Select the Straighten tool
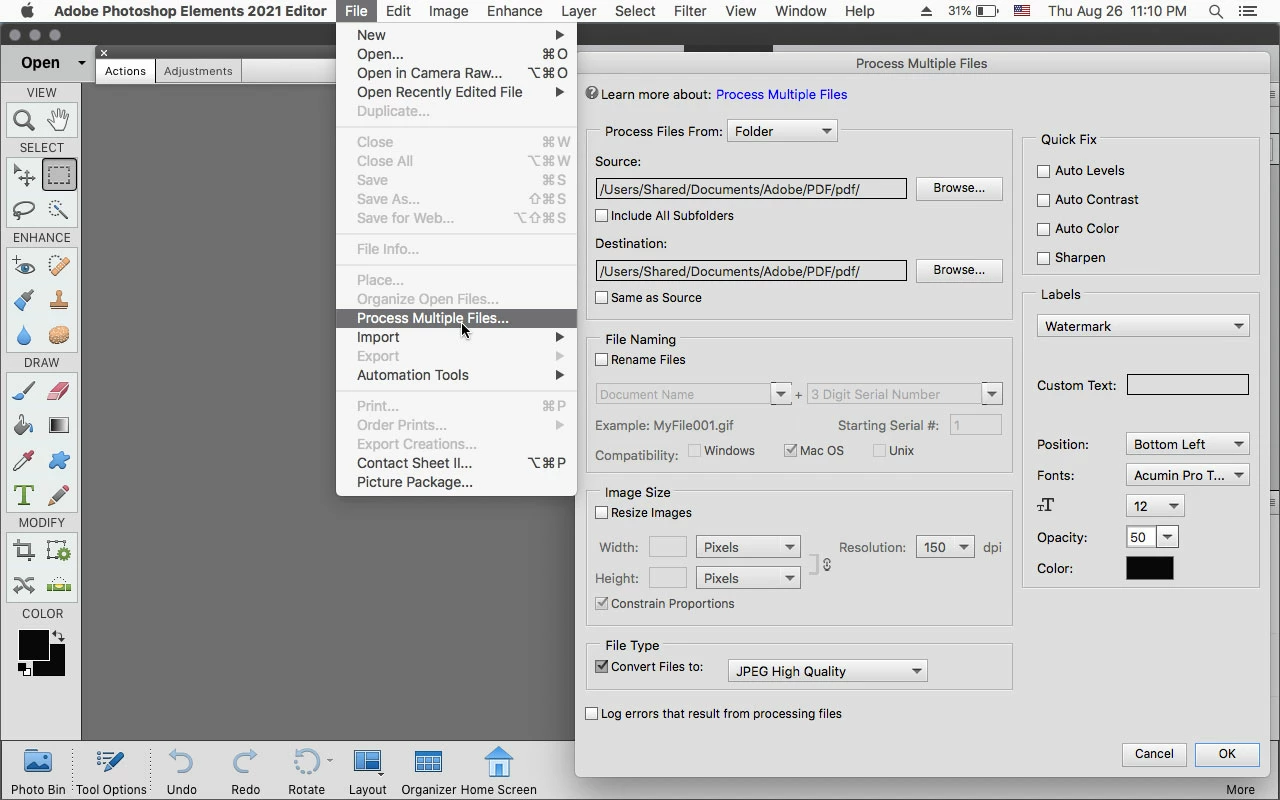1280x800 pixels. [x=59, y=585]
